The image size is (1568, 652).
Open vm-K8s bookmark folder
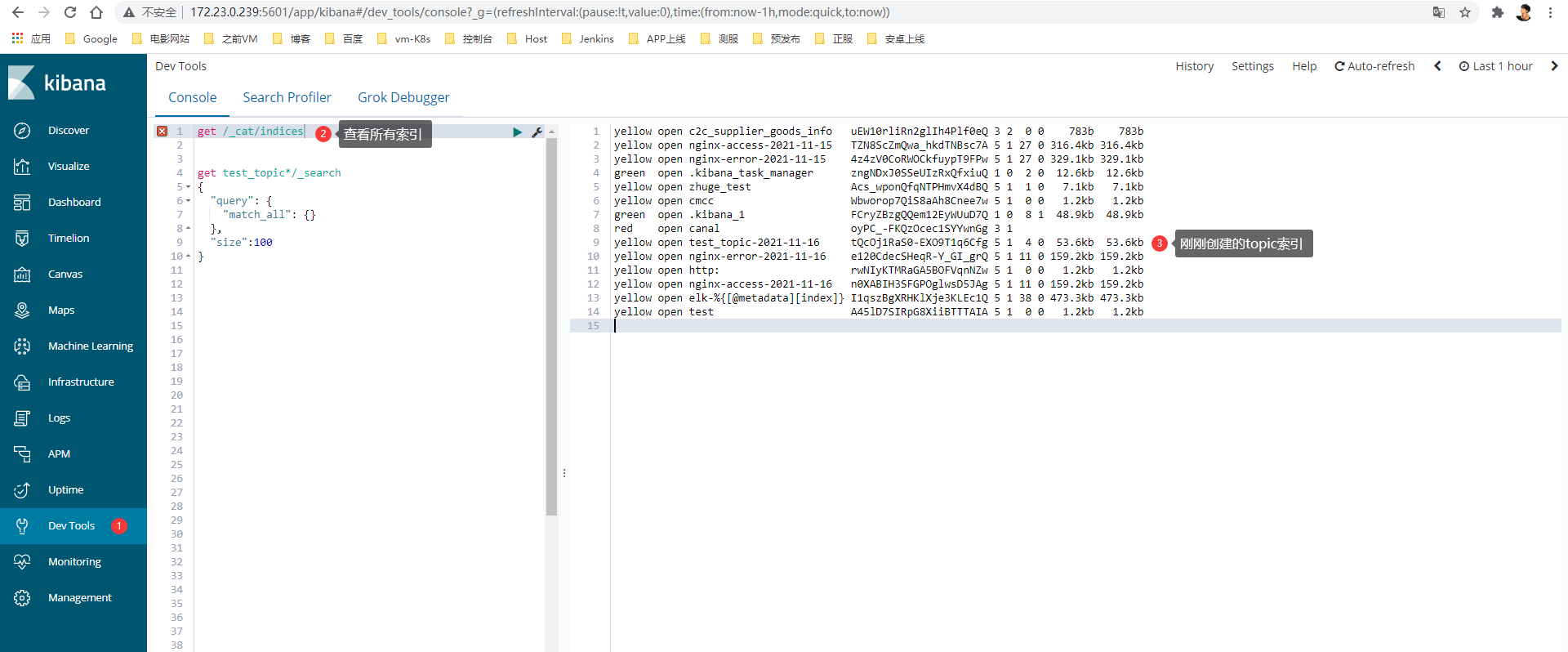403,38
